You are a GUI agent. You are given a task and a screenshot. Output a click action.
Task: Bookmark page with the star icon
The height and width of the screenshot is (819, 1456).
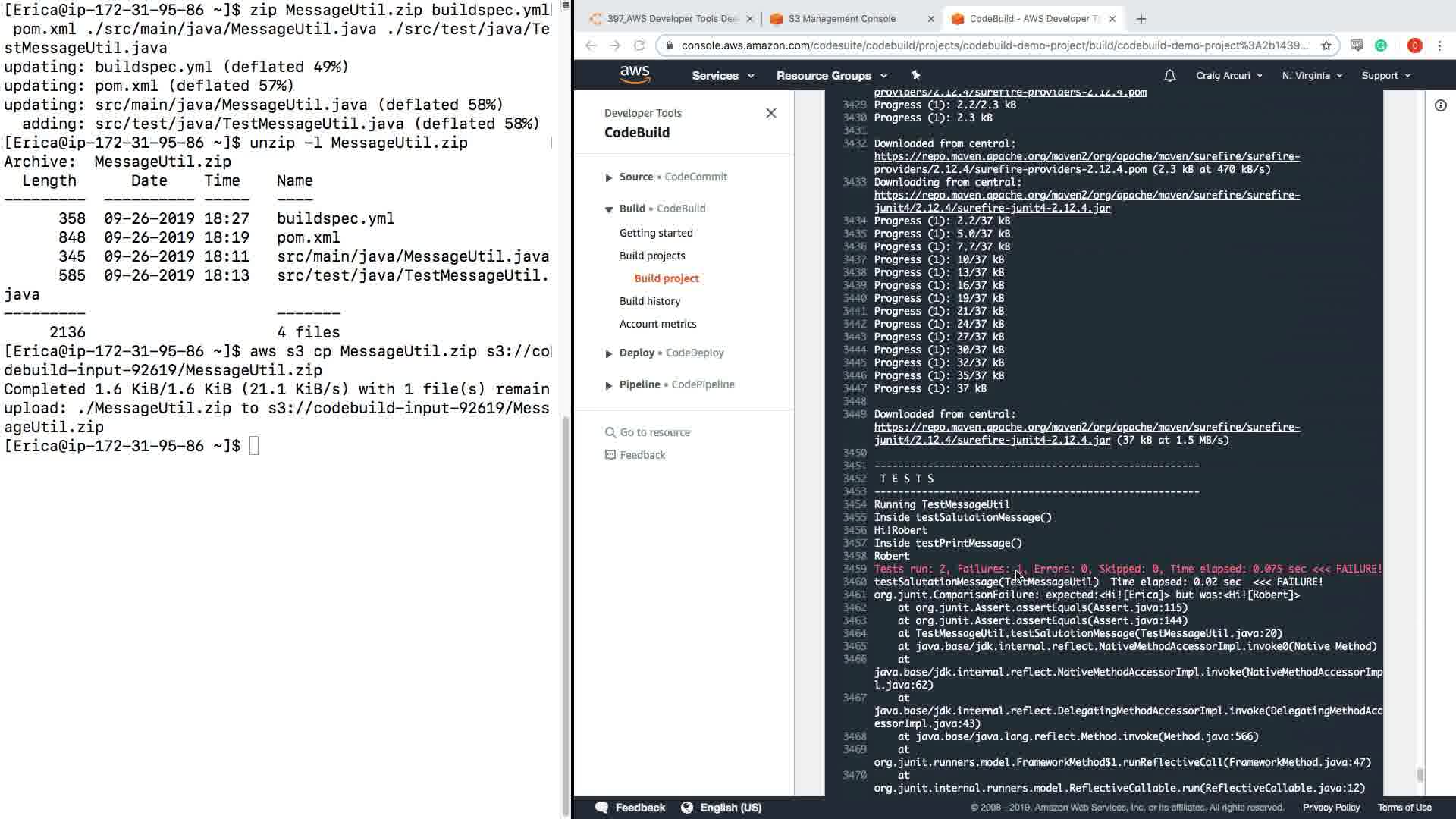click(1326, 45)
